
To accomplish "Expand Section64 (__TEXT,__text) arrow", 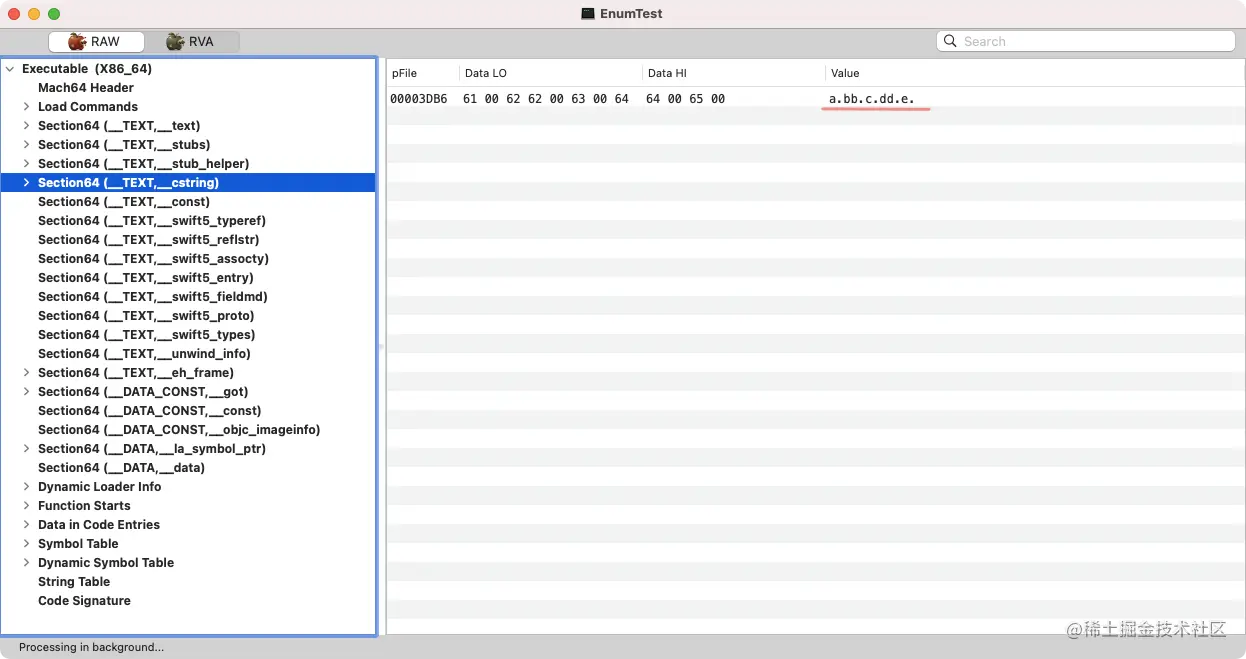I will coord(27,126).
